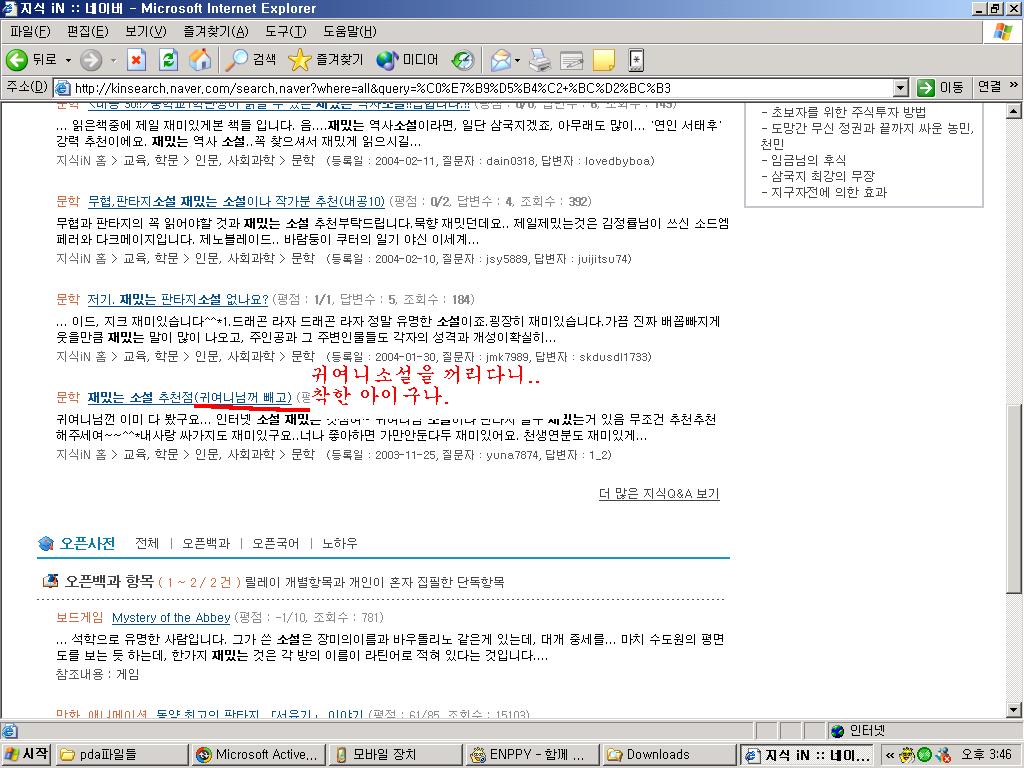Open Favorites (즐겨찾기) star toolbar button
This screenshot has height=768, width=1024.
click(325, 60)
